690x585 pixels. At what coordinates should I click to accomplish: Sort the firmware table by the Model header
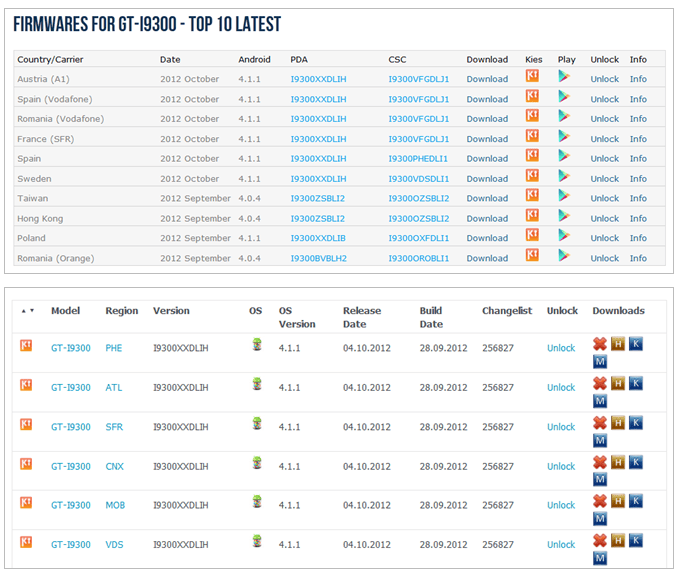[x=66, y=311]
